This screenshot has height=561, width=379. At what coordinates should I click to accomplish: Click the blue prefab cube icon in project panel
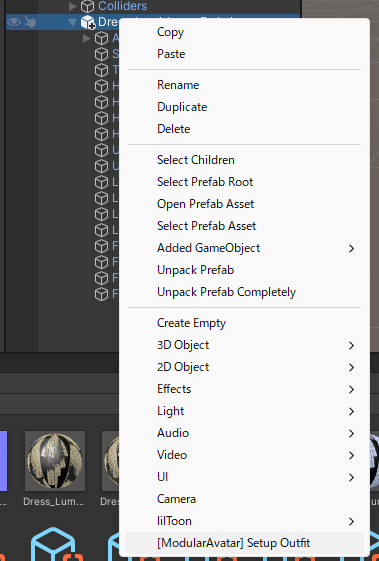click(53, 544)
